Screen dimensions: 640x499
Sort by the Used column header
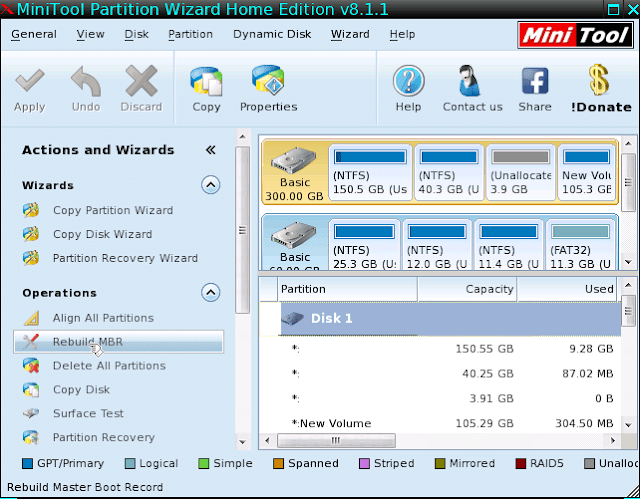(x=567, y=289)
